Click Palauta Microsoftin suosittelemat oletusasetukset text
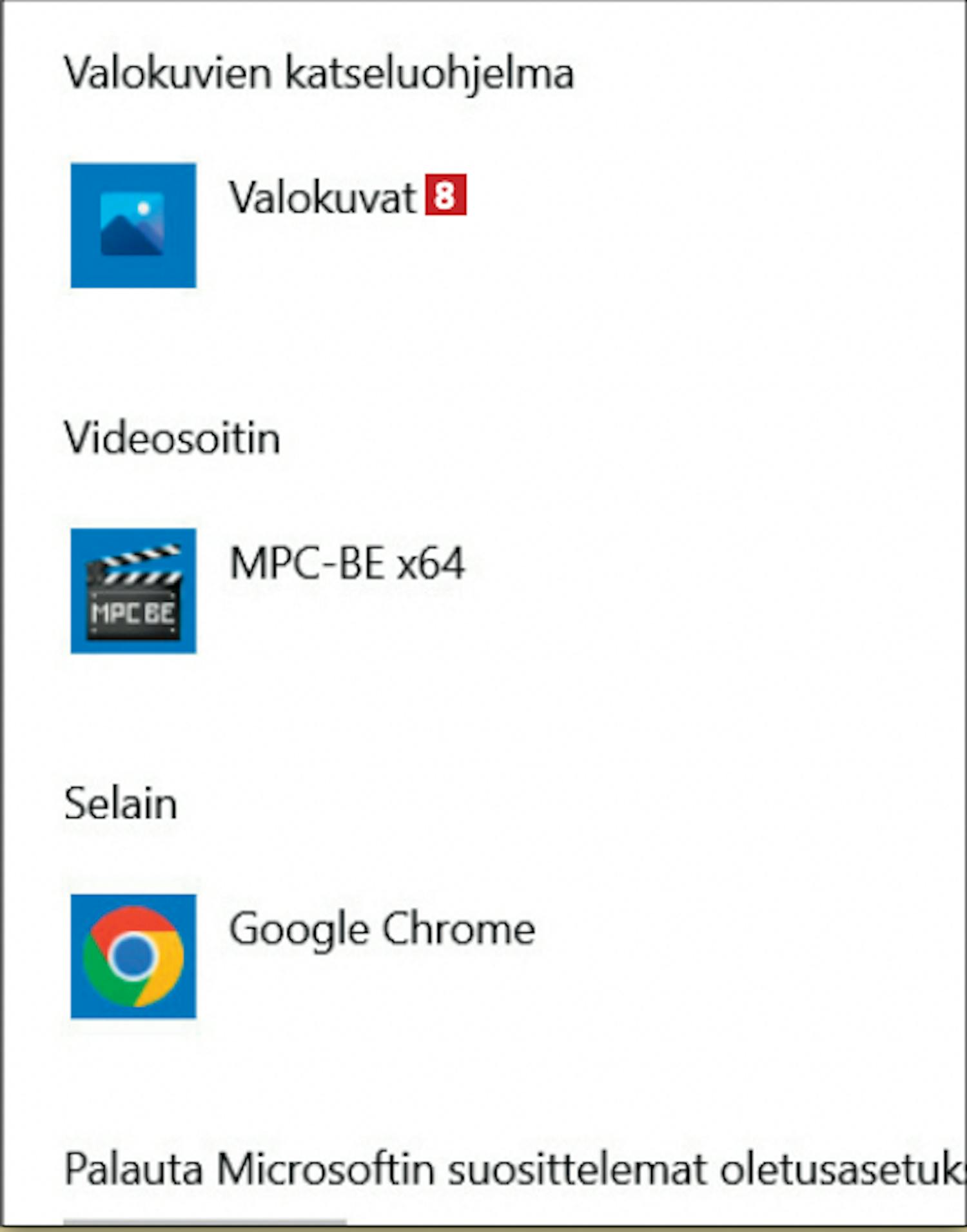Screen dimensions: 967x1232 coord(514,1169)
